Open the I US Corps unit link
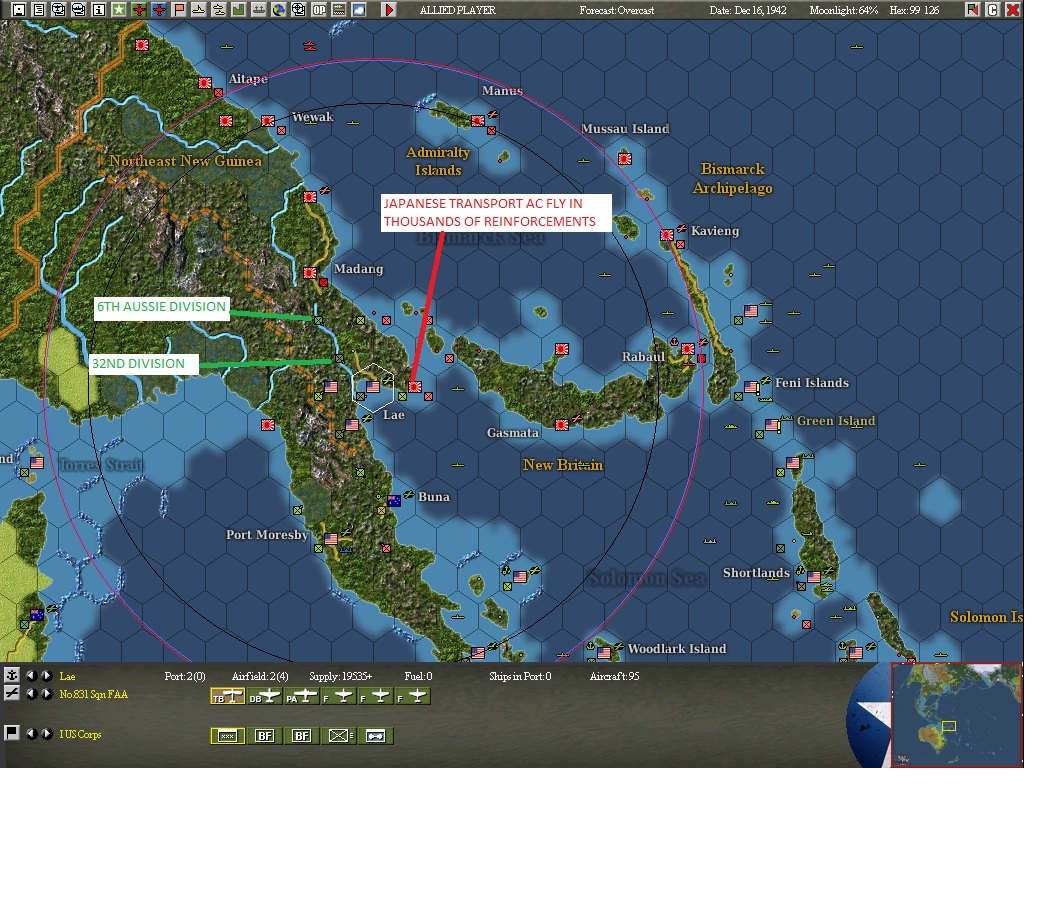This screenshot has height=898, width=1061. tap(81, 734)
